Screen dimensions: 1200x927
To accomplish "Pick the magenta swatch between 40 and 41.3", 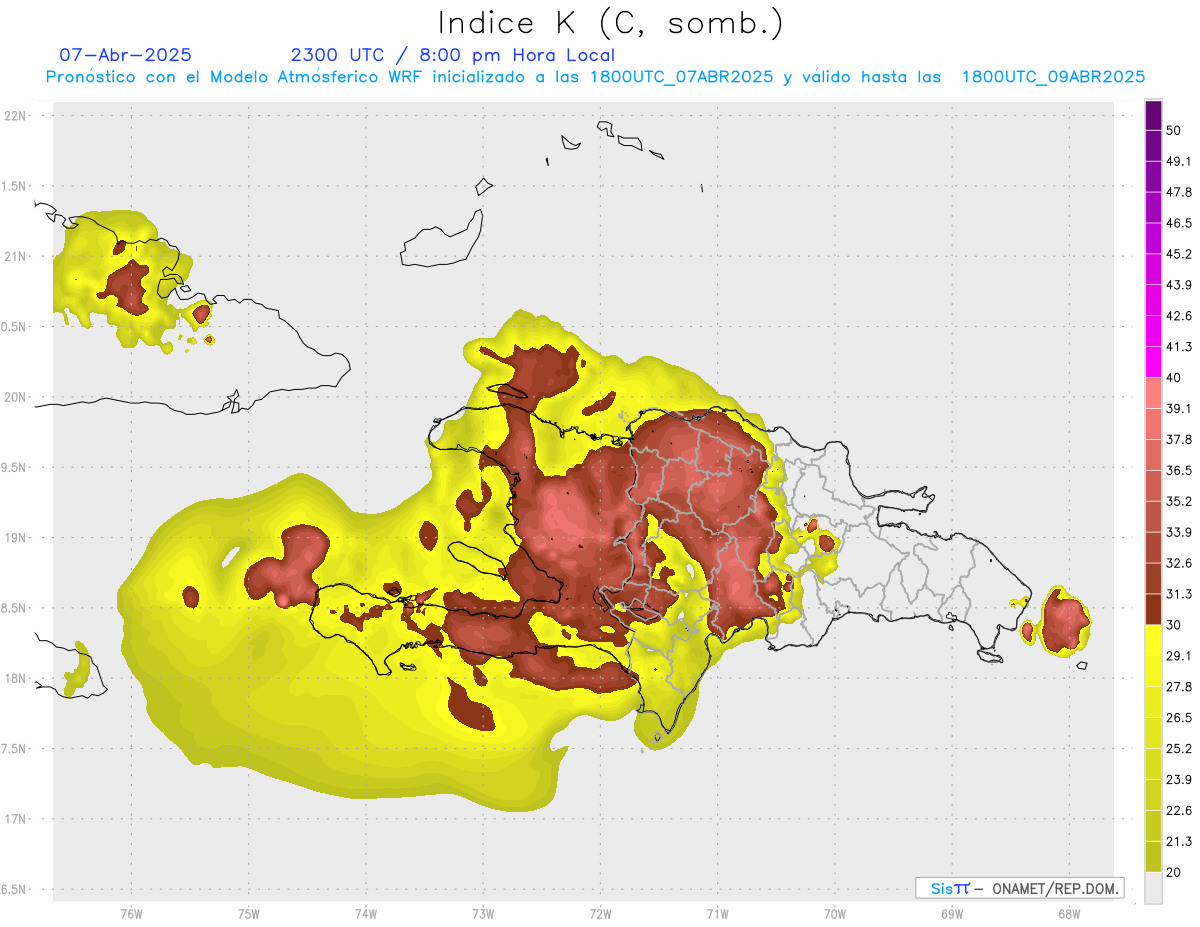I will [1153, 362].
